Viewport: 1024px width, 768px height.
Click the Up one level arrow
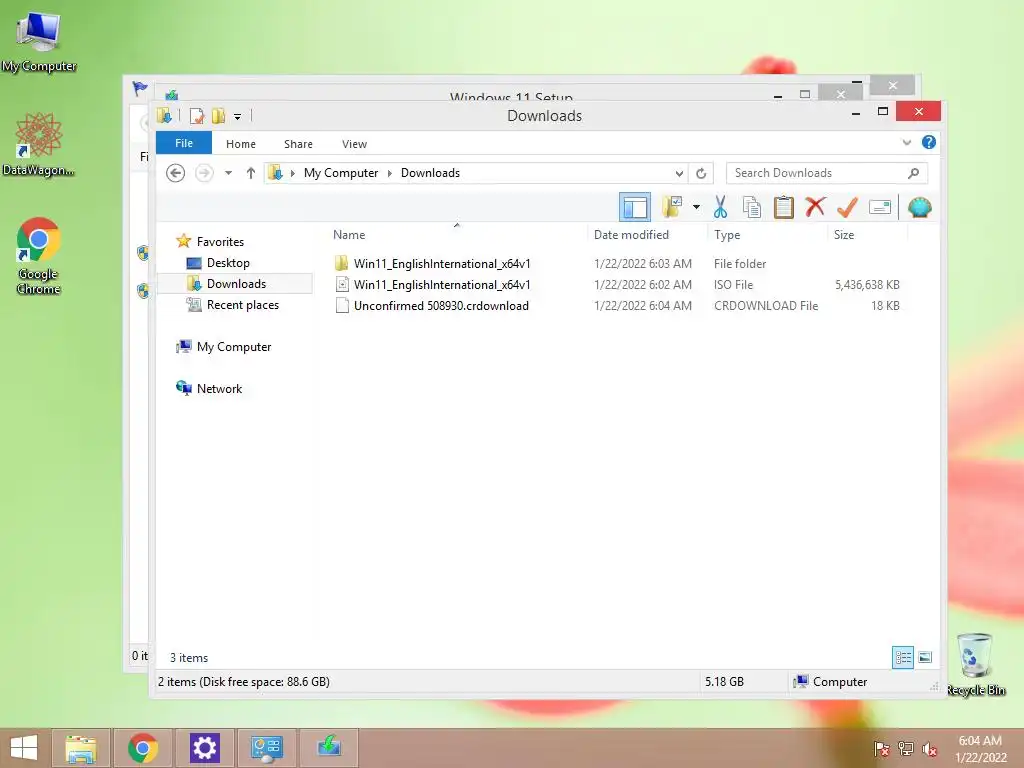(x=250, y=173)
